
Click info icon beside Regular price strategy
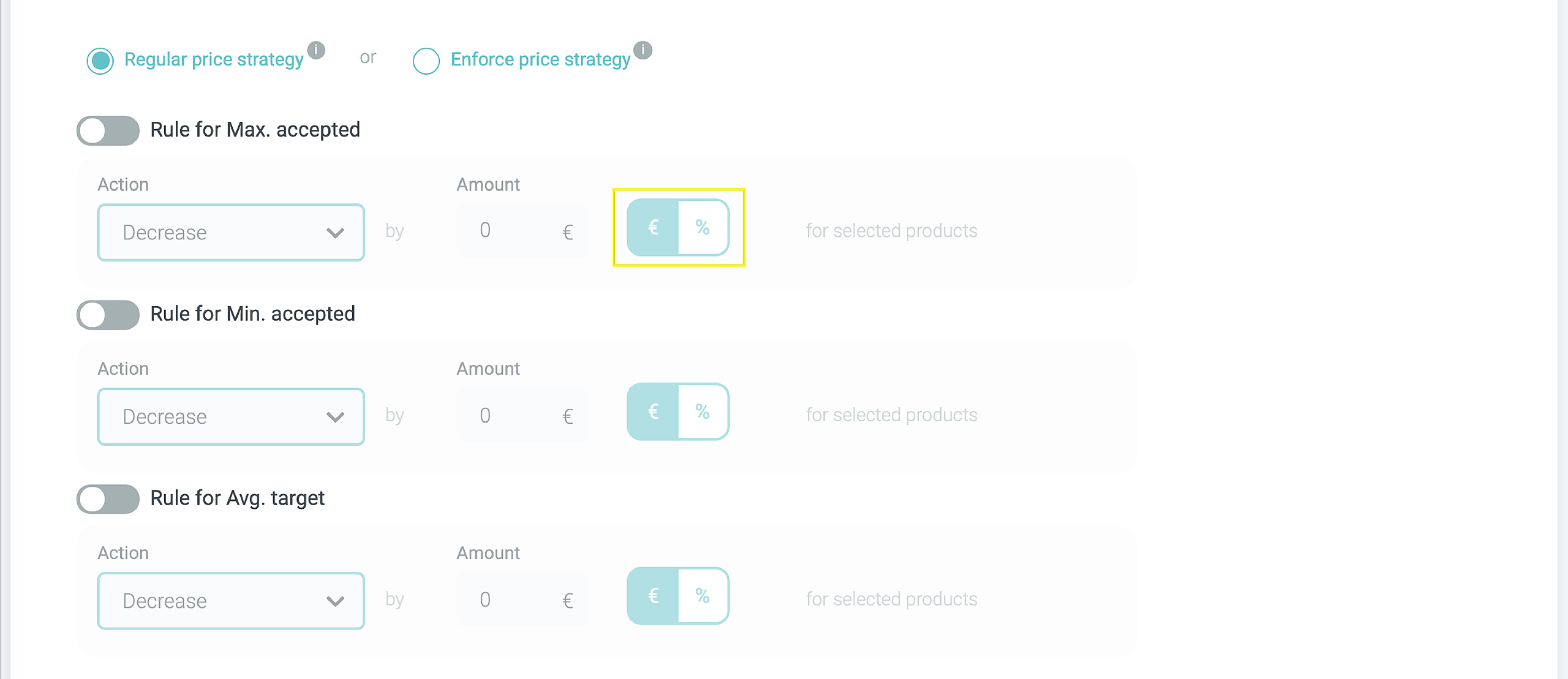pyautogui.click(x=316, y=50)
